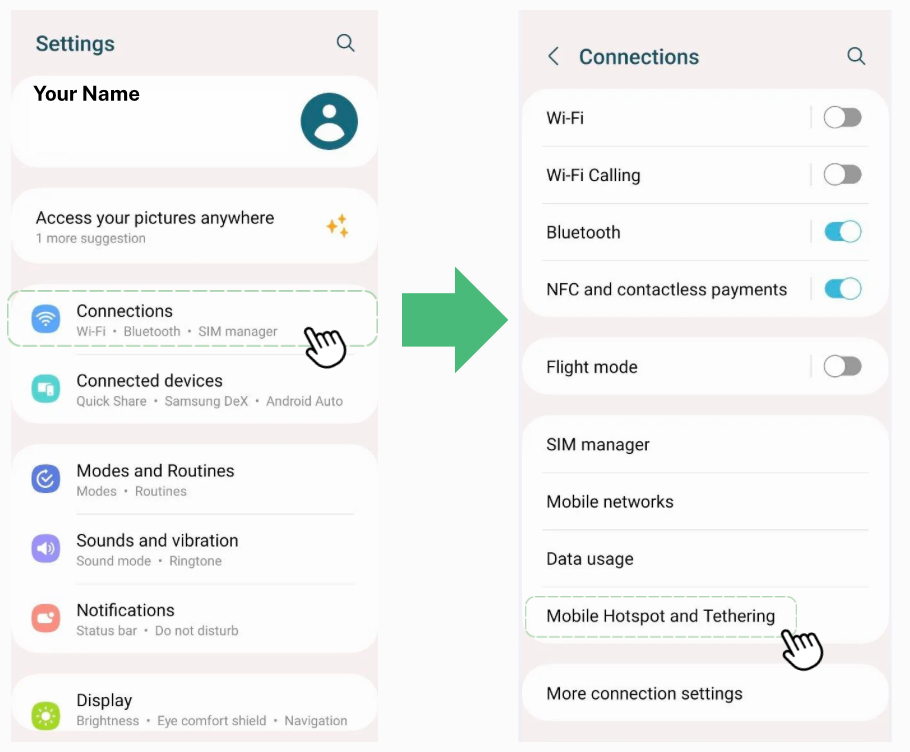Open SIM manager settings
The width and height of the screenshot is (910, 752).
[x=598, y=444]
